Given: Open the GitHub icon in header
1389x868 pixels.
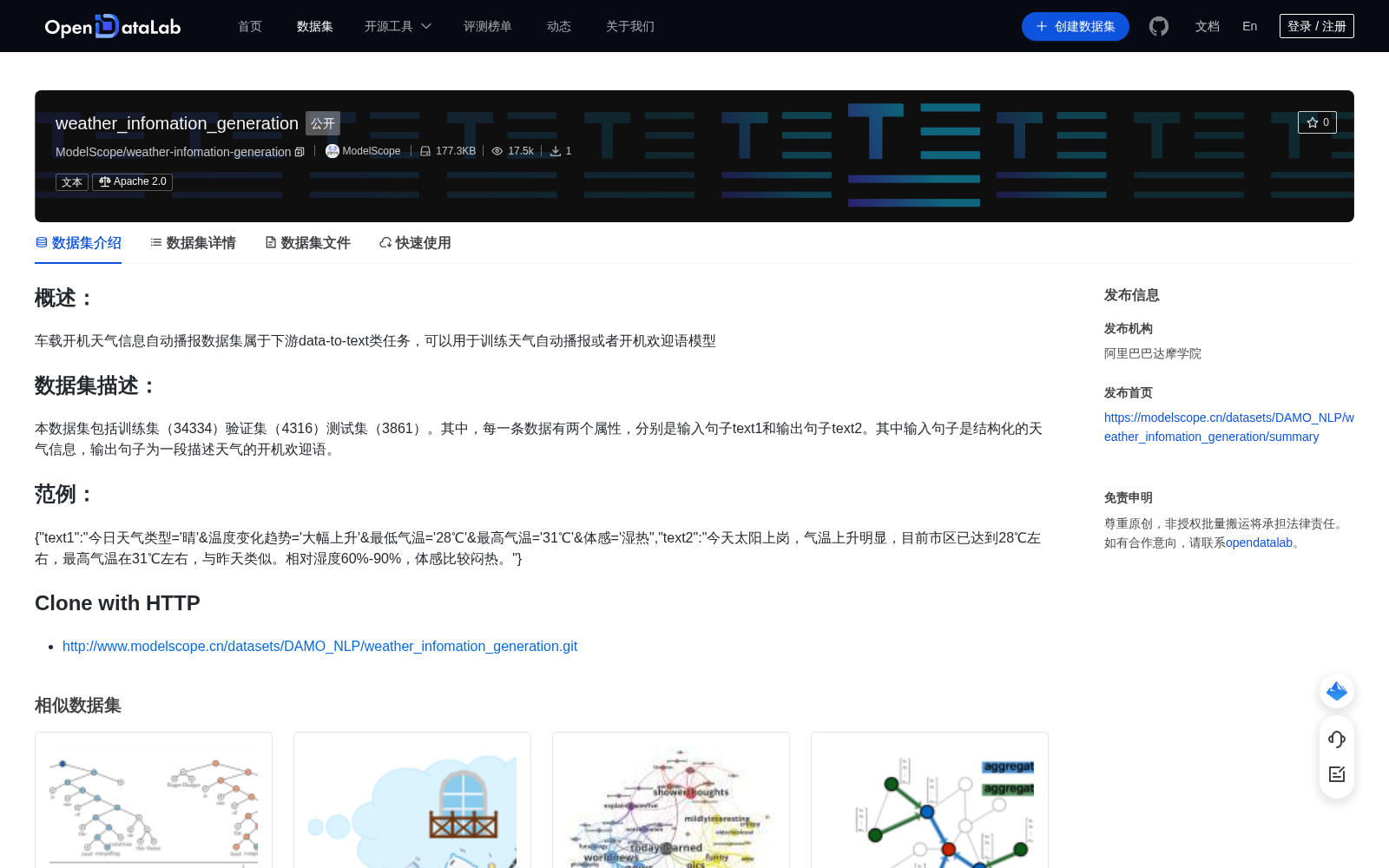Looking at the screenshot, I should coord(1158,26).
